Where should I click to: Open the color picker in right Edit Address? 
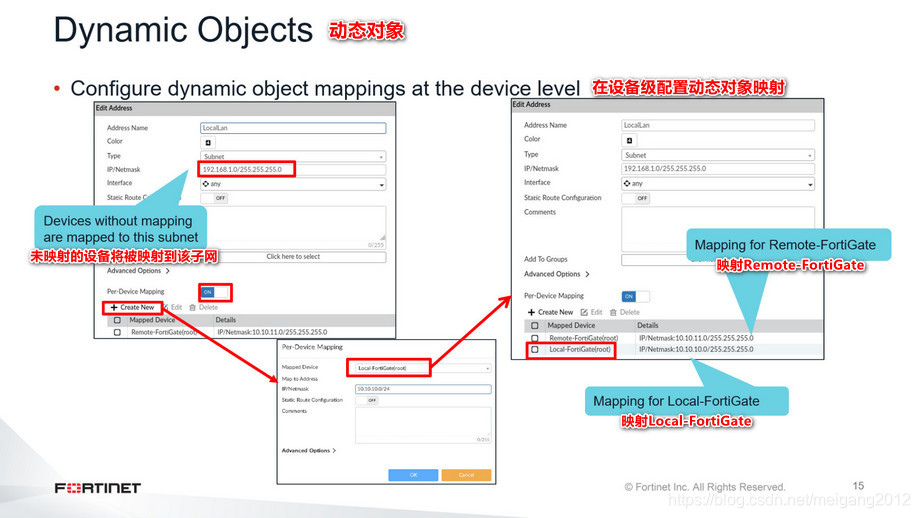[x=629, y=140]
